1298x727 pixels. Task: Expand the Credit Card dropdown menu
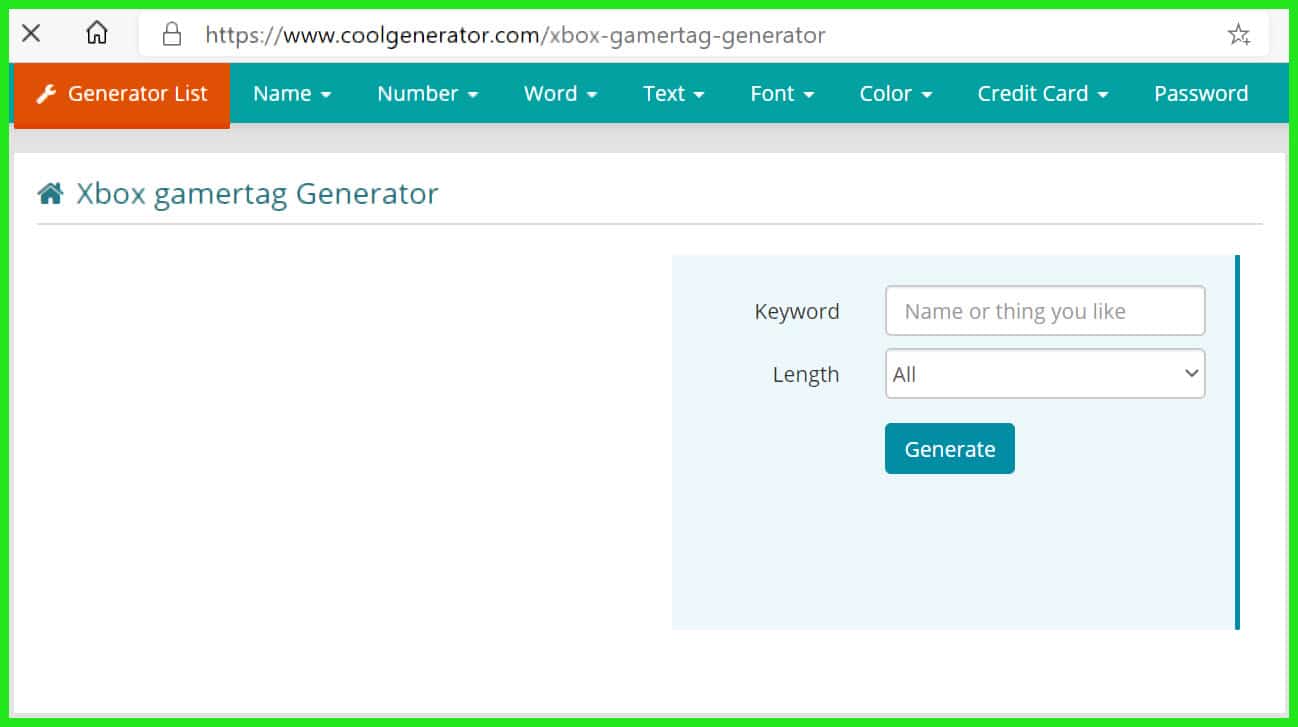[x=1043, y=94]
